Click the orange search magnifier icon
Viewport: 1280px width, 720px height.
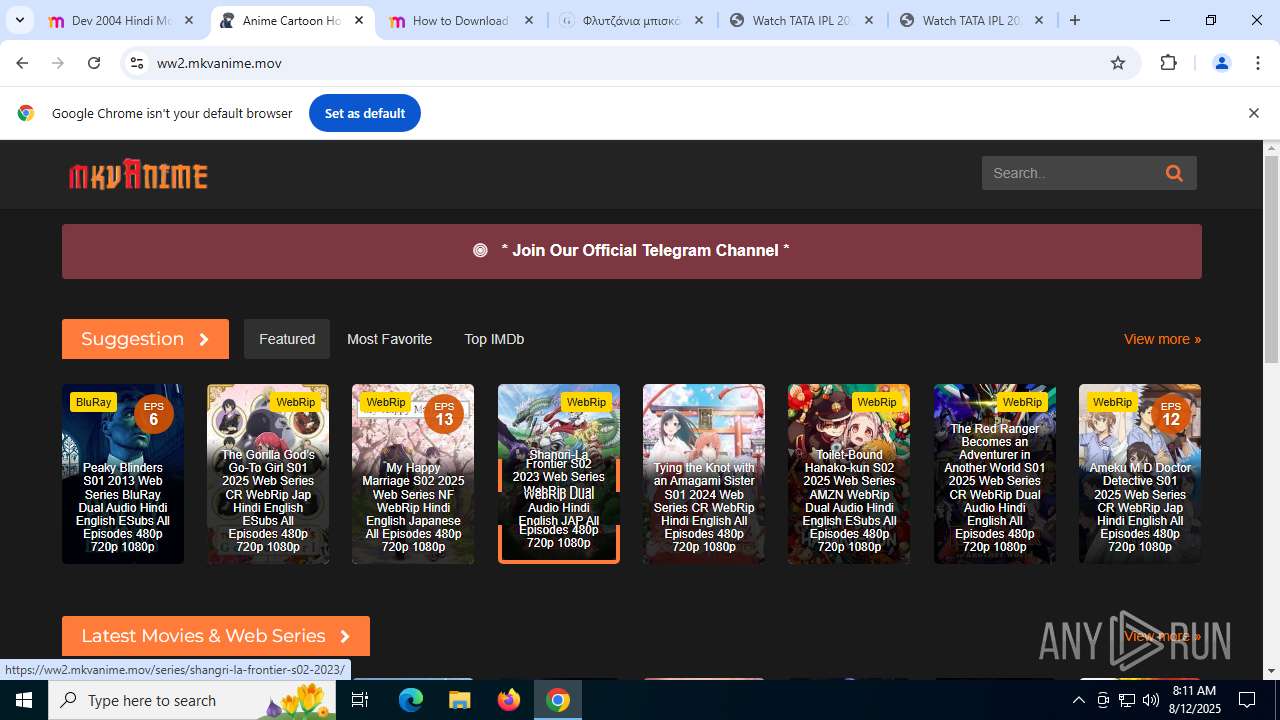click(x=1174, y=173)
